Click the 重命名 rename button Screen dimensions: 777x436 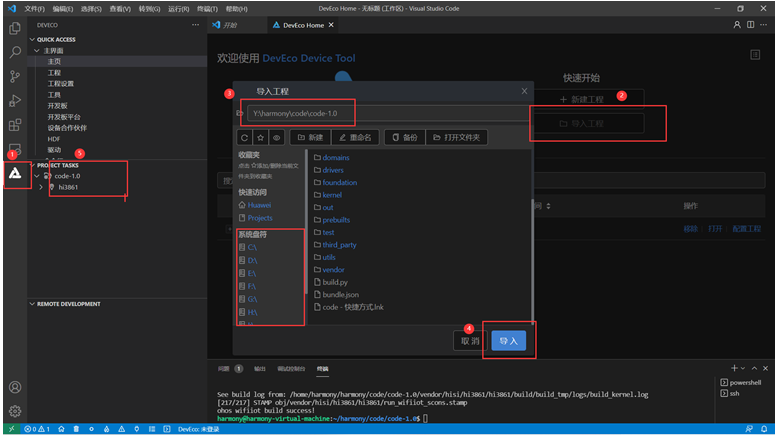[x=355, y=137]
